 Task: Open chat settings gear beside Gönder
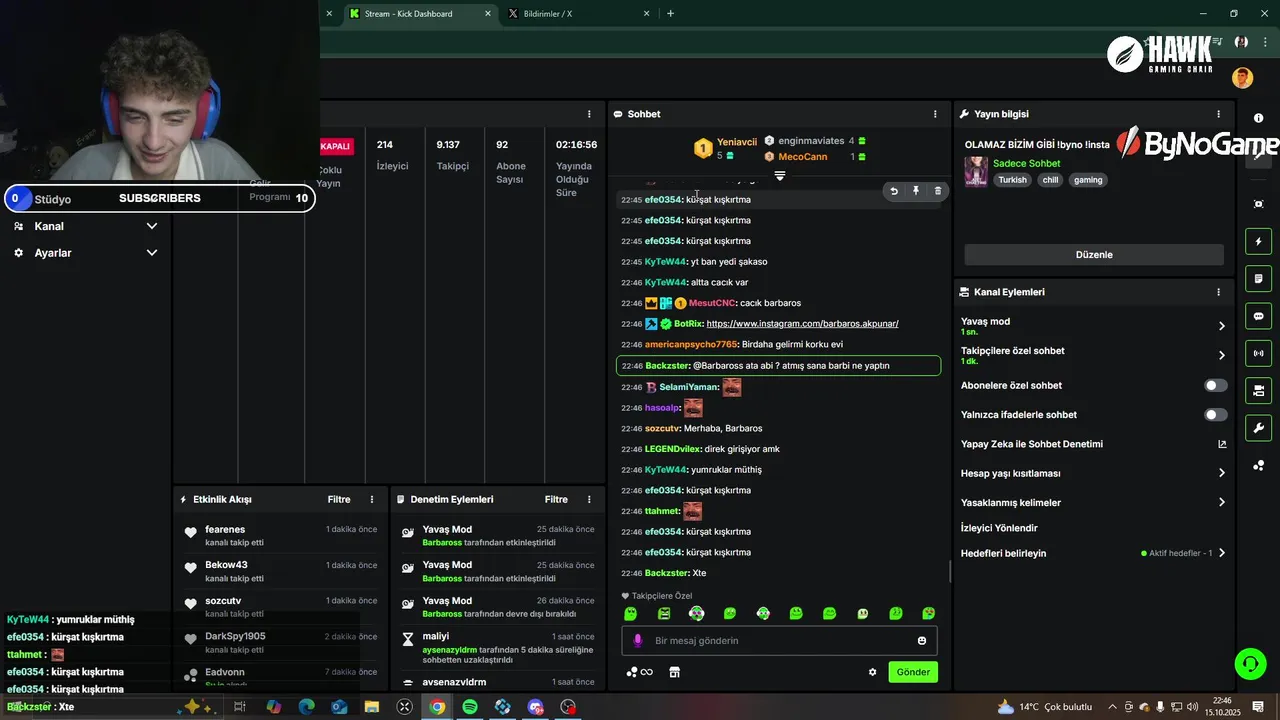(x=872, y=672)
